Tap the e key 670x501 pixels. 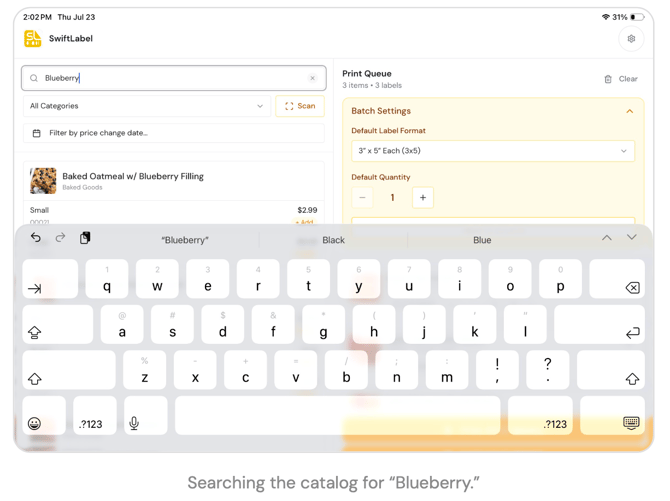[208, 279]
